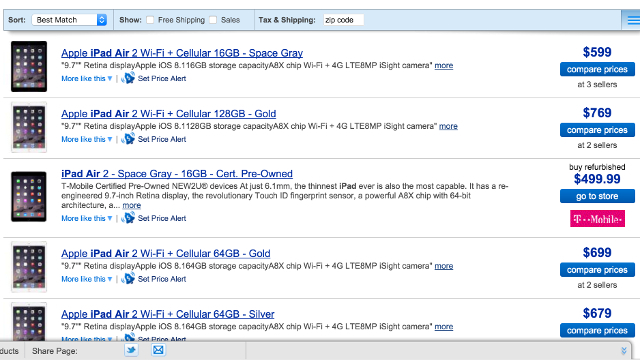Image resolution: width=640 pixels, height=360 pixels.
Task: Expand More like this for 16GB Space Gray
Action: pyautogui.click(x=87, y=78)
